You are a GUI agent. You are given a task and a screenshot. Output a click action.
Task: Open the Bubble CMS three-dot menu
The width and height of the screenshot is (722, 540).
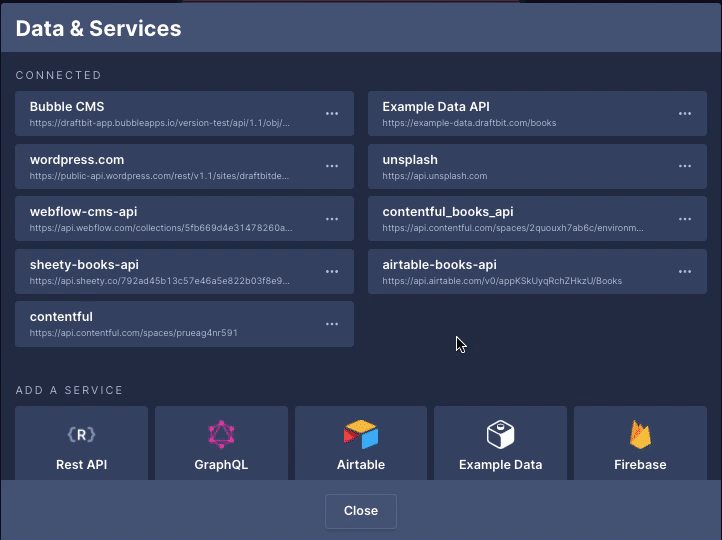(332, 113)
